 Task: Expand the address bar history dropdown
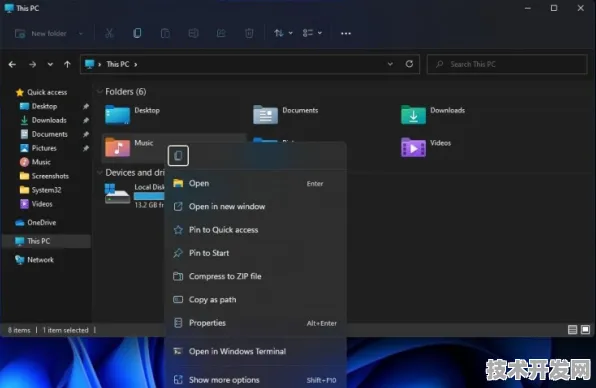click(390, 64)
